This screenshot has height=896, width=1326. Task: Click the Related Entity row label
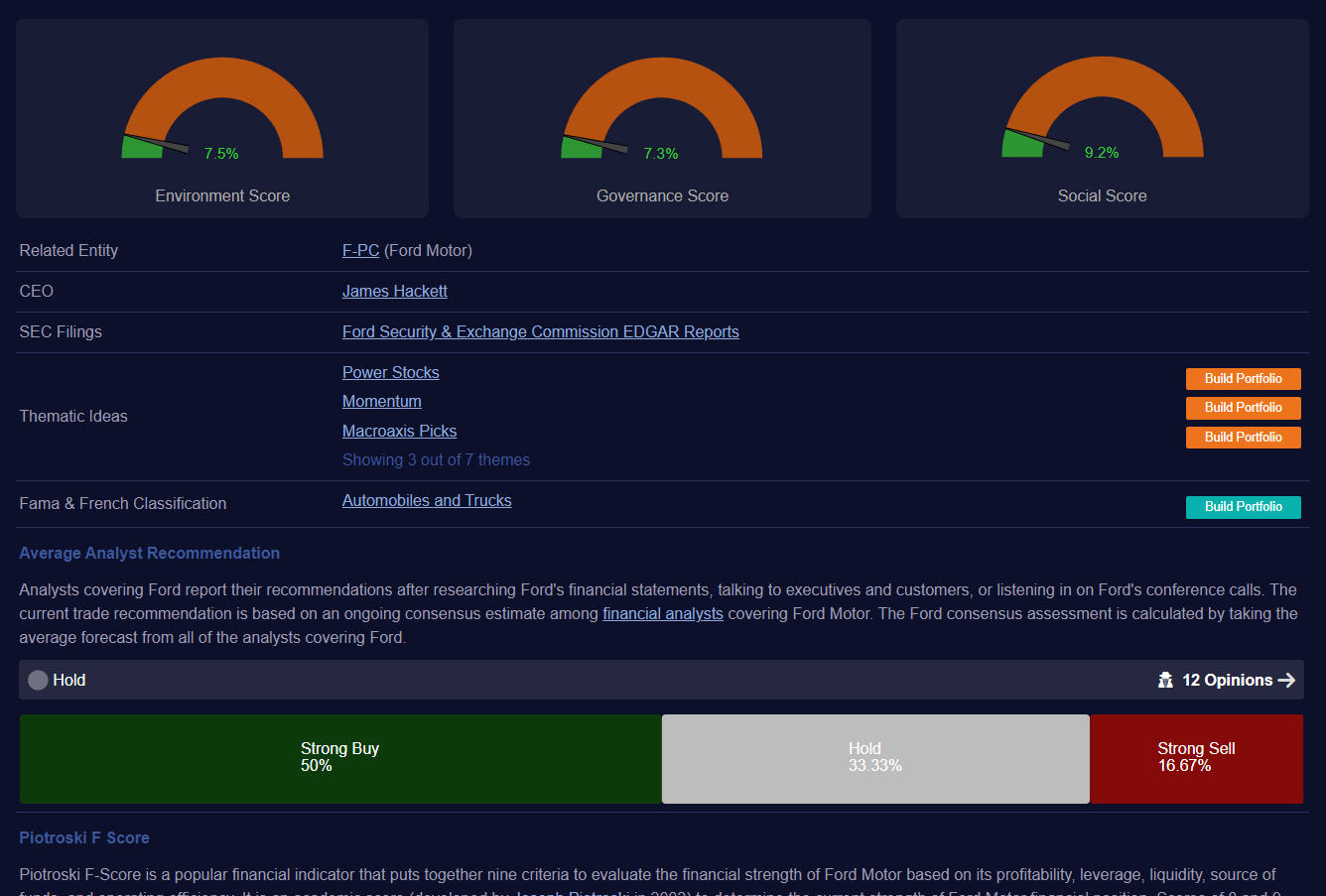click(x=68, y=251)
